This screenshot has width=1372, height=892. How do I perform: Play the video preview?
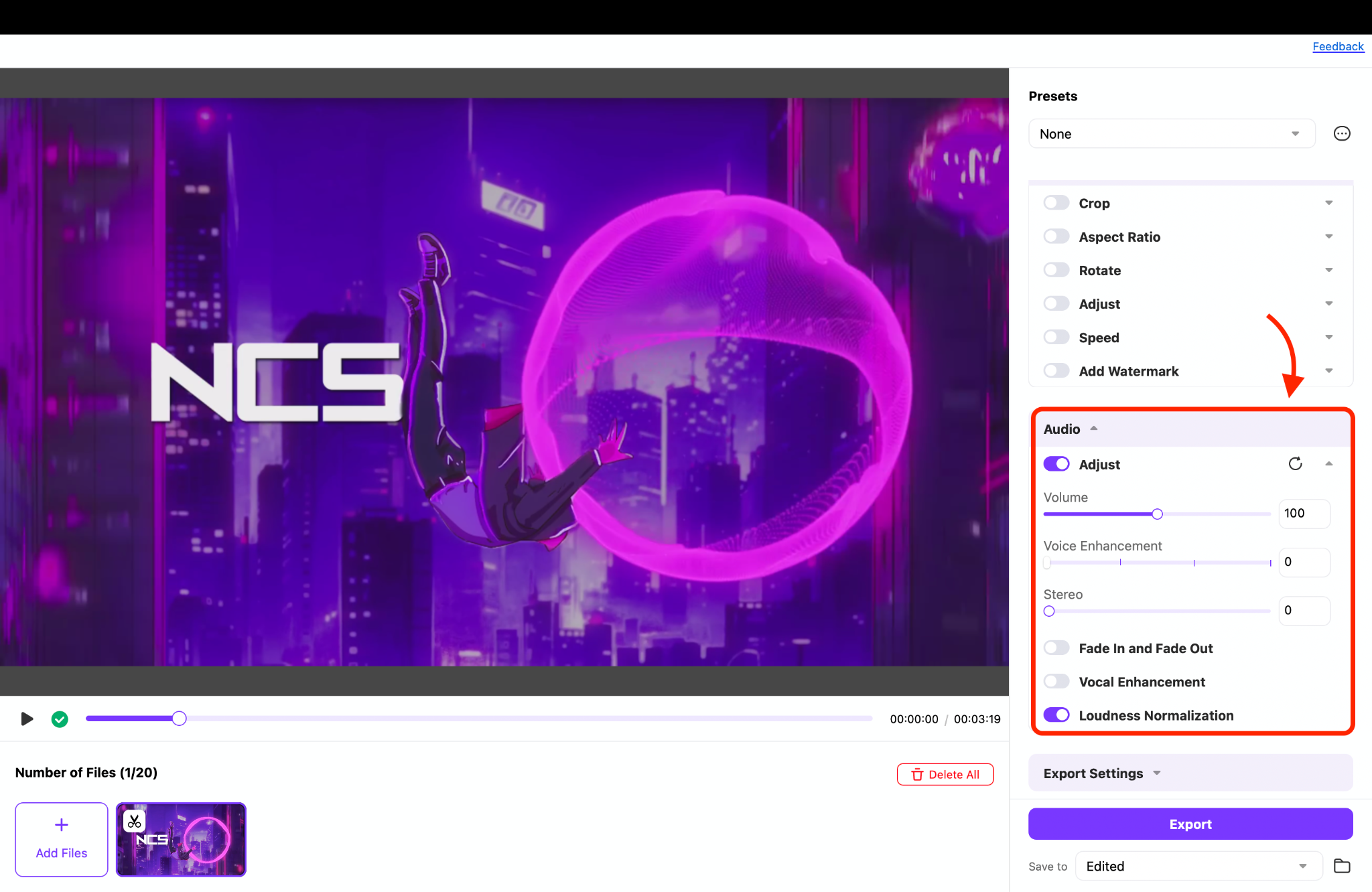tap(27, 719)
